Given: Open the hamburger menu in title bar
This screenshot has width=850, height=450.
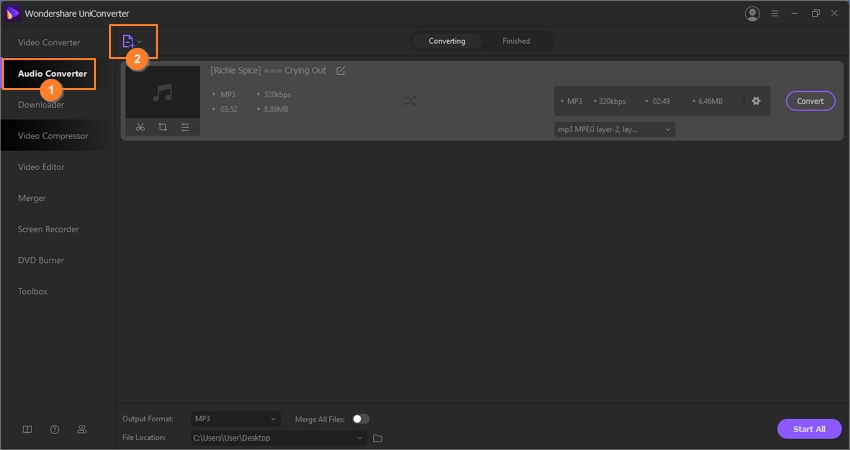Looking at the screenshot, I should click(775, 14).
